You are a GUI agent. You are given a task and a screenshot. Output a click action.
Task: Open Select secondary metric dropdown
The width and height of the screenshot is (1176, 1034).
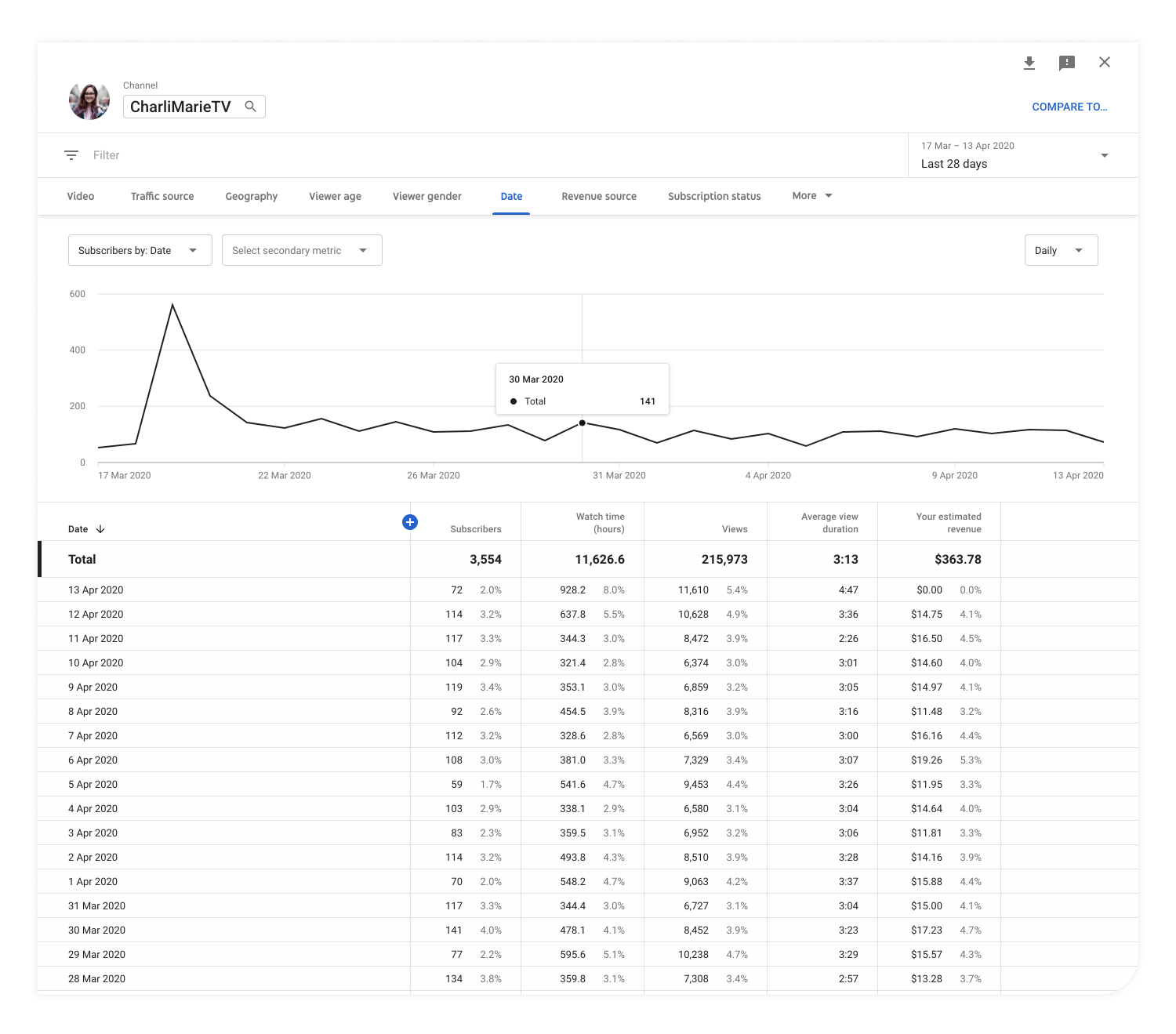pyautogui.click(x=302, y=250)
